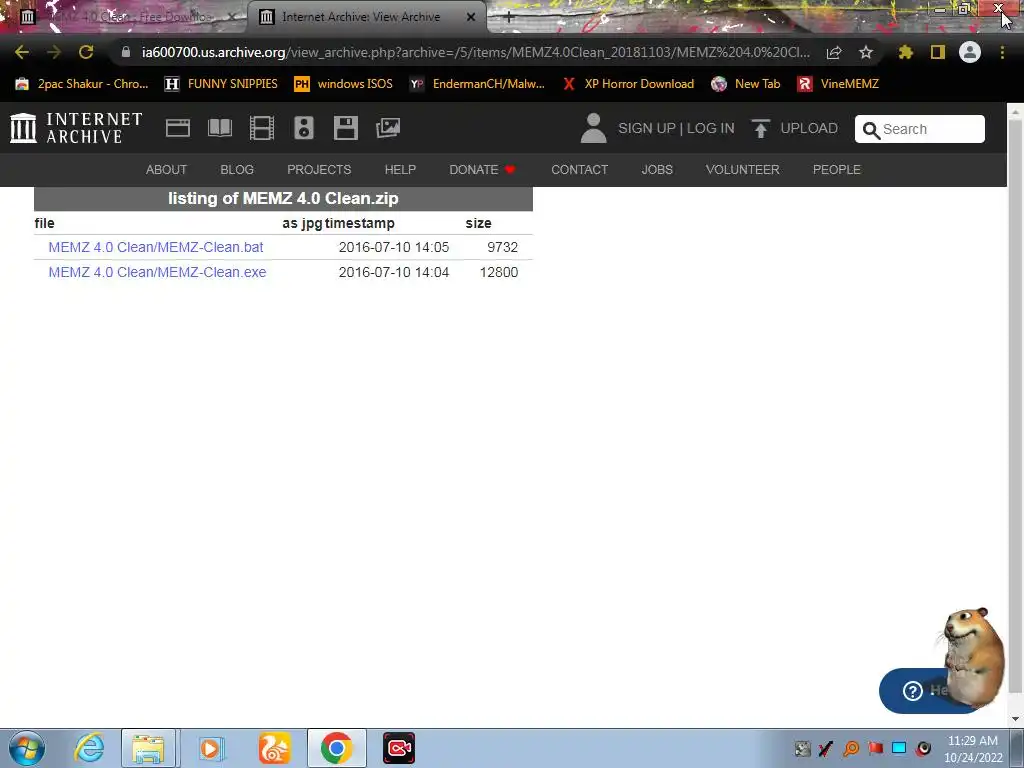Open the ABOUT menu item
Screen dimensions: 1024x768
166,170
